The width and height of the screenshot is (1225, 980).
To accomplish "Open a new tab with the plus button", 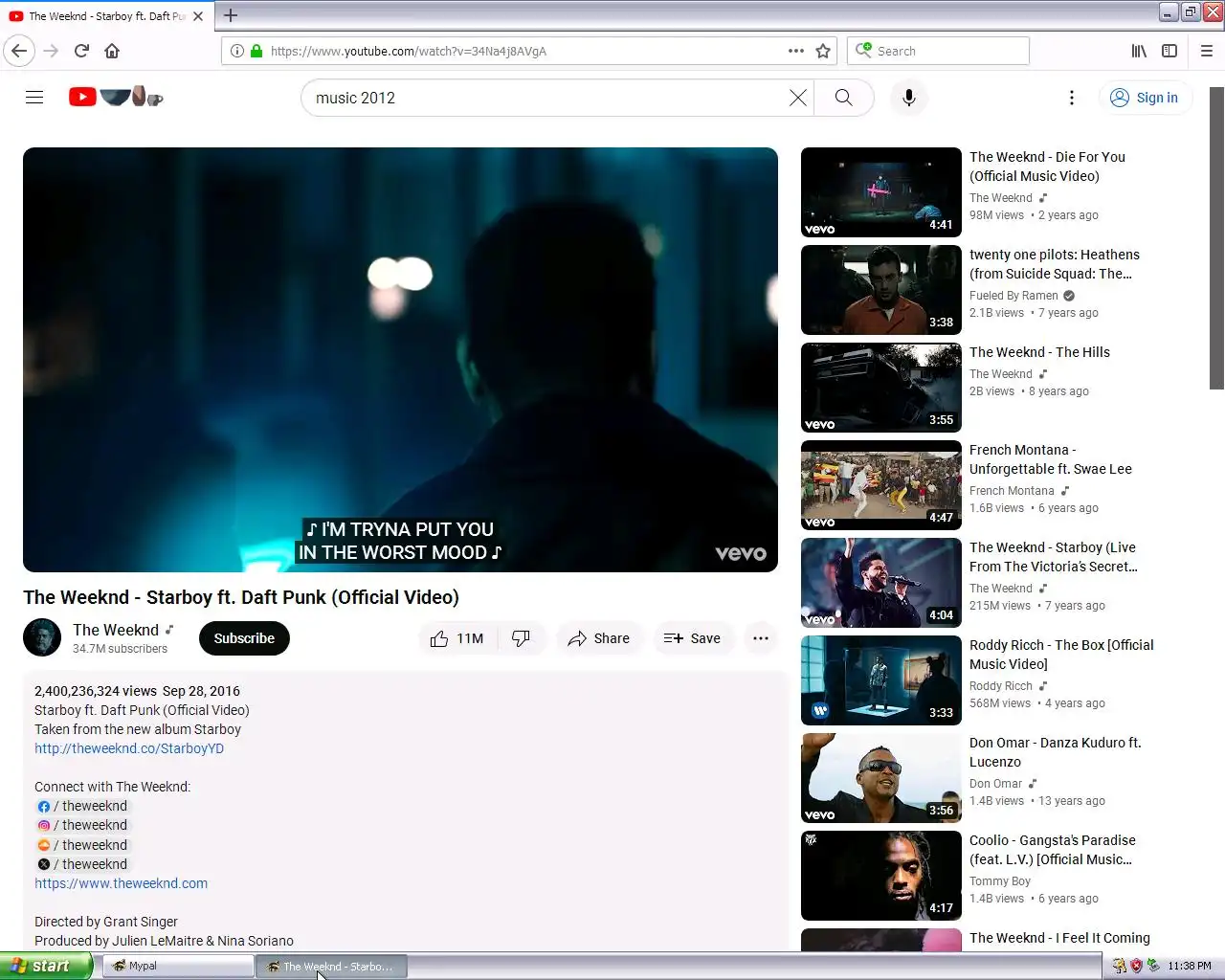I will (231, 15).
